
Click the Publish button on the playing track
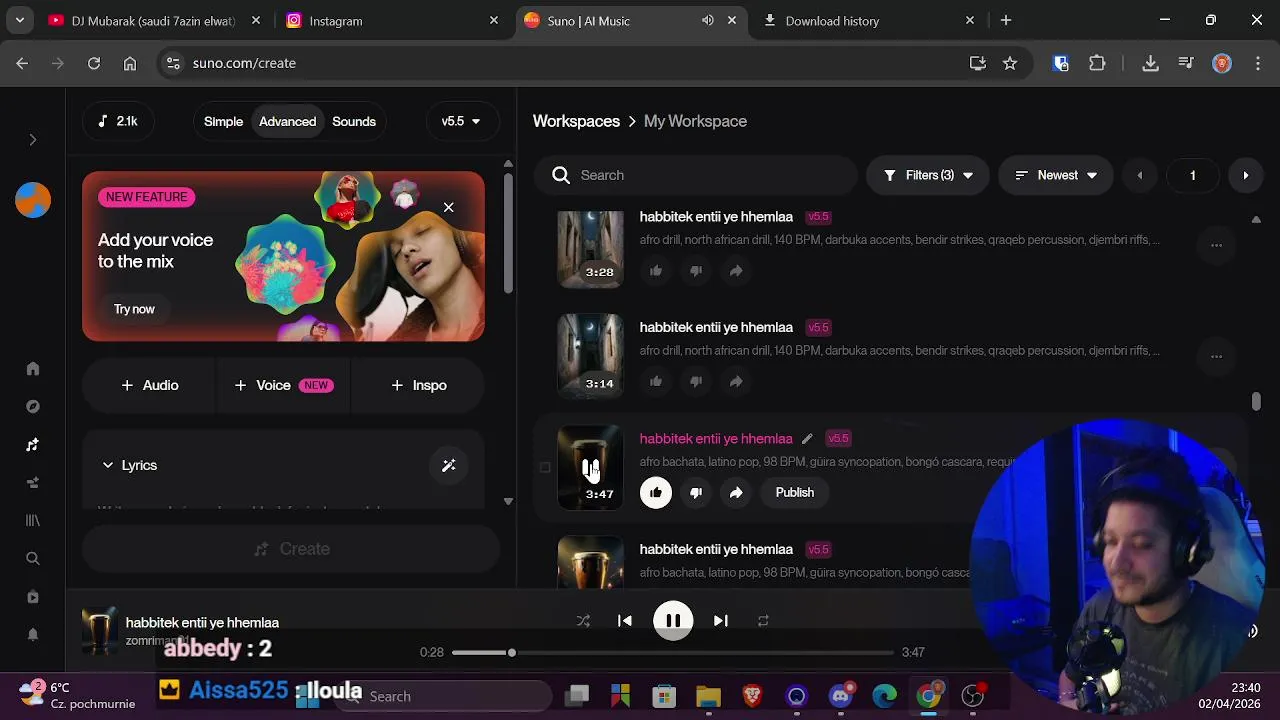[x=795, y=492]
